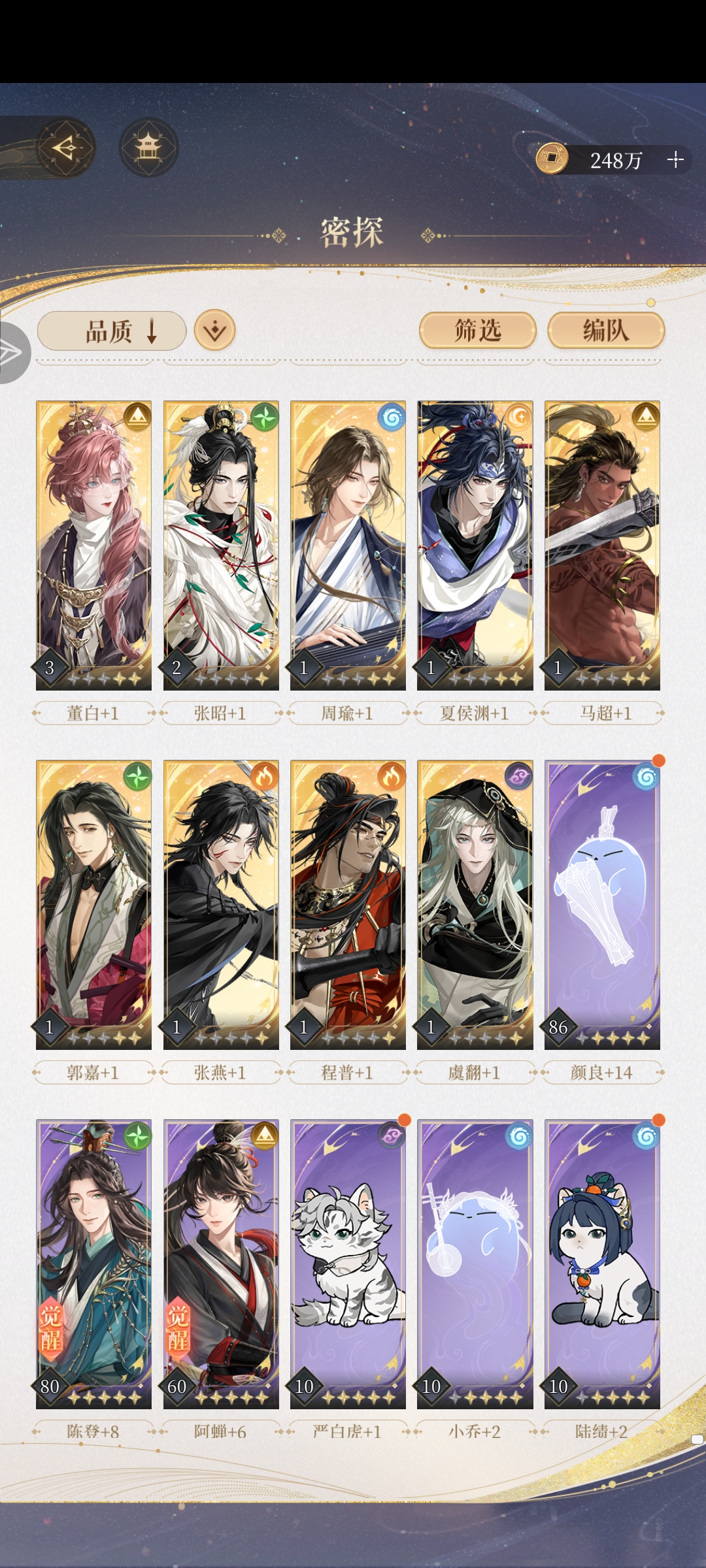This screenshot has width=706, height=1568.
Task: Toggle sort order with 品质 button
Action: click(112, 331)
